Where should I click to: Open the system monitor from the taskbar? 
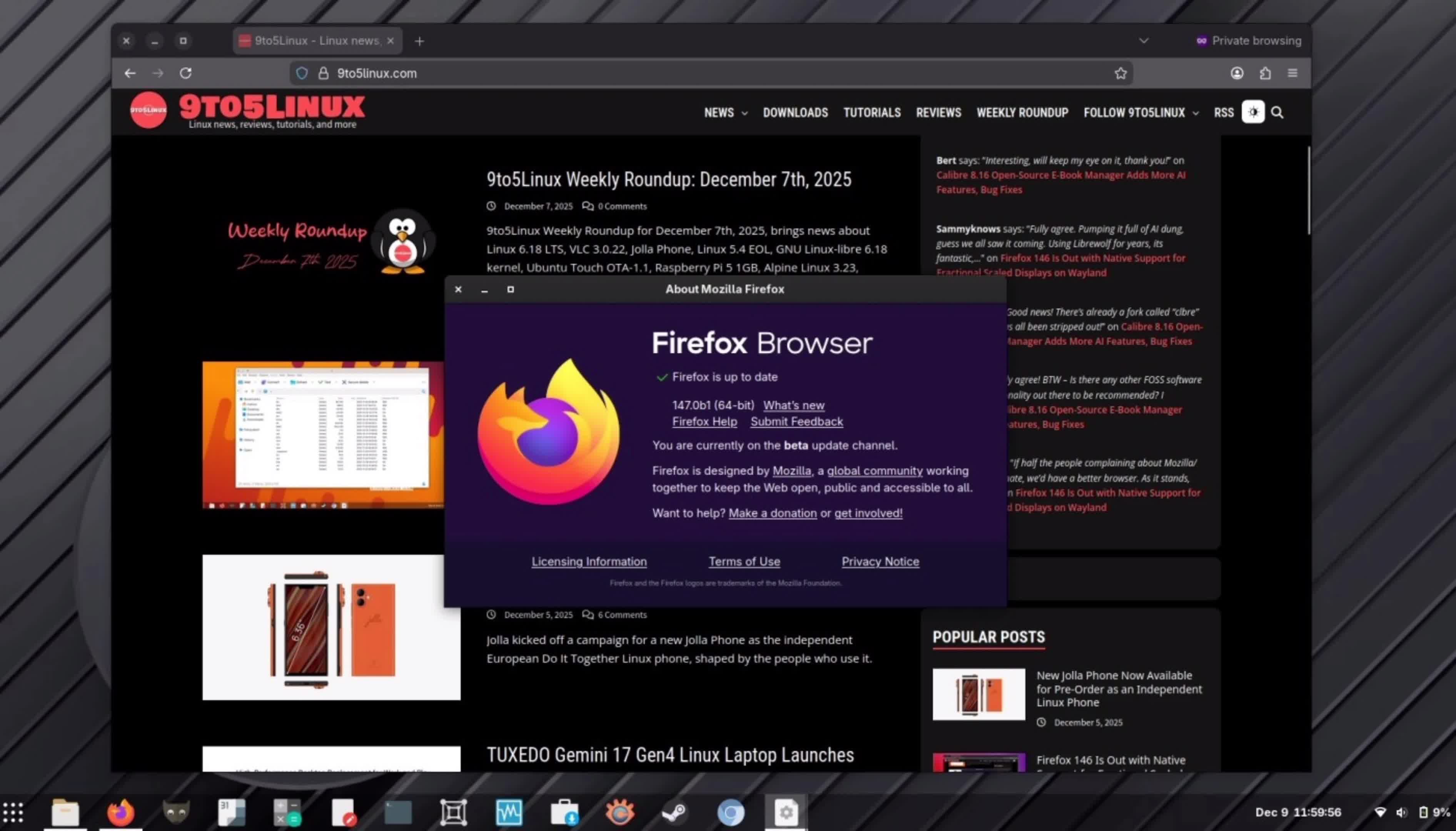(x=509, y=812)
